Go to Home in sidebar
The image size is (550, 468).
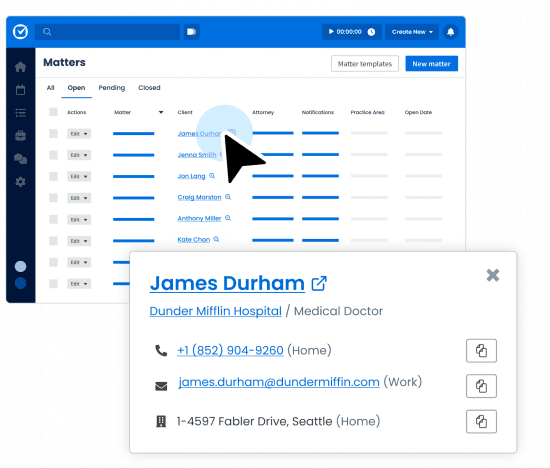[20, 67]
